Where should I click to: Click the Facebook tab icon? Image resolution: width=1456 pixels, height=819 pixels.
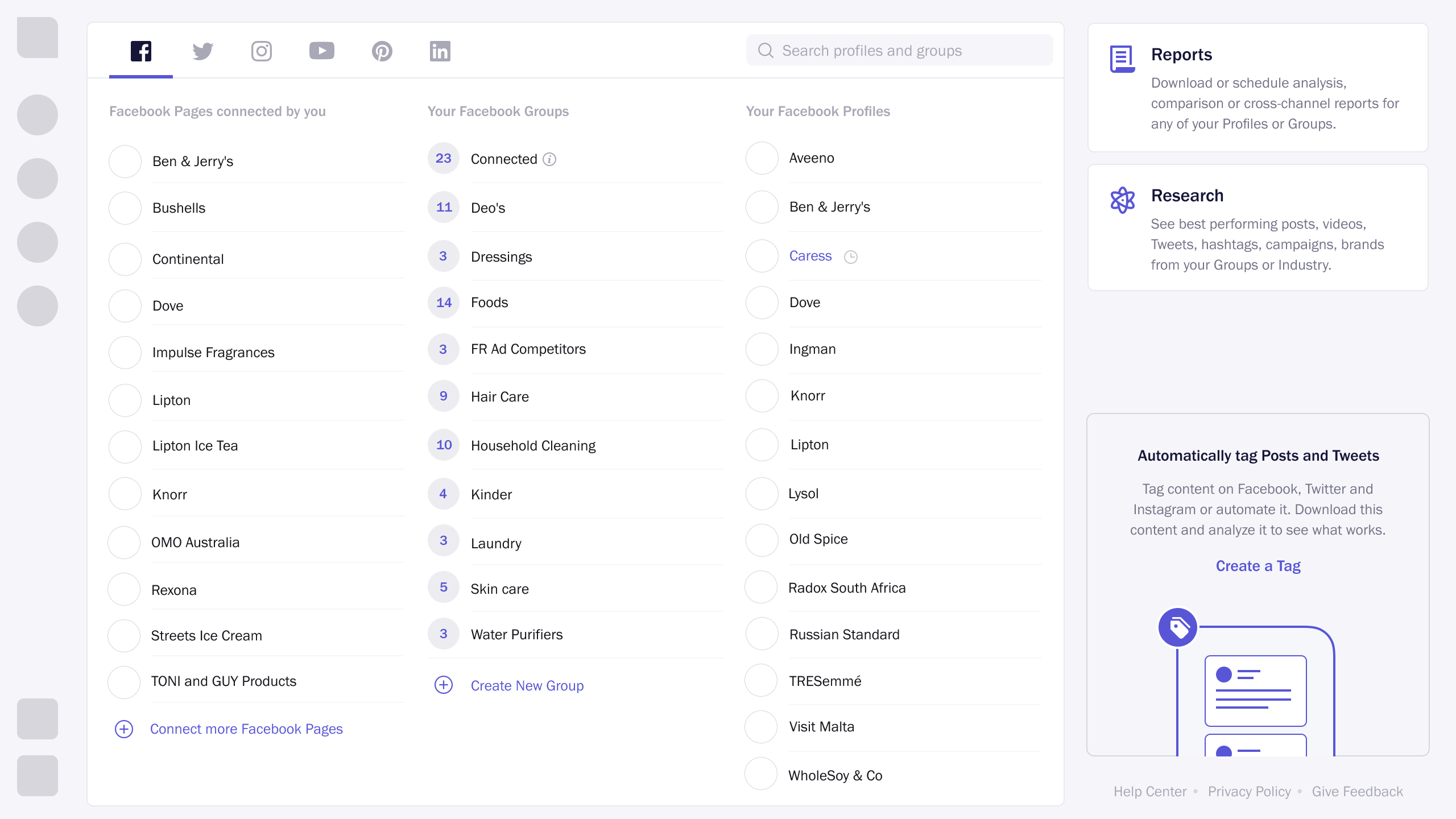coord(141,51)
